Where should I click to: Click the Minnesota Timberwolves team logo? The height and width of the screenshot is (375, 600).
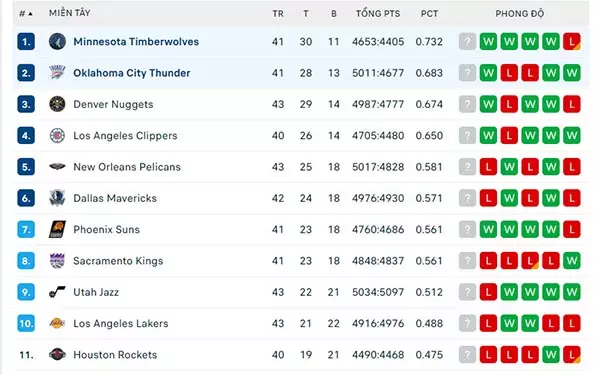pyautogui.click(x=57, y=41)
